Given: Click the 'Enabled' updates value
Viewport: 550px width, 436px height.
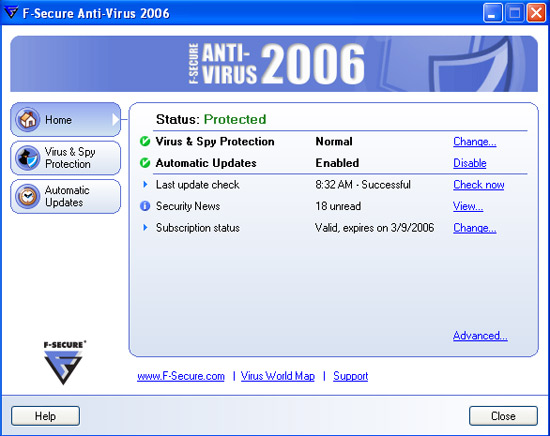Looking at the screenshot, I should 337,163.
